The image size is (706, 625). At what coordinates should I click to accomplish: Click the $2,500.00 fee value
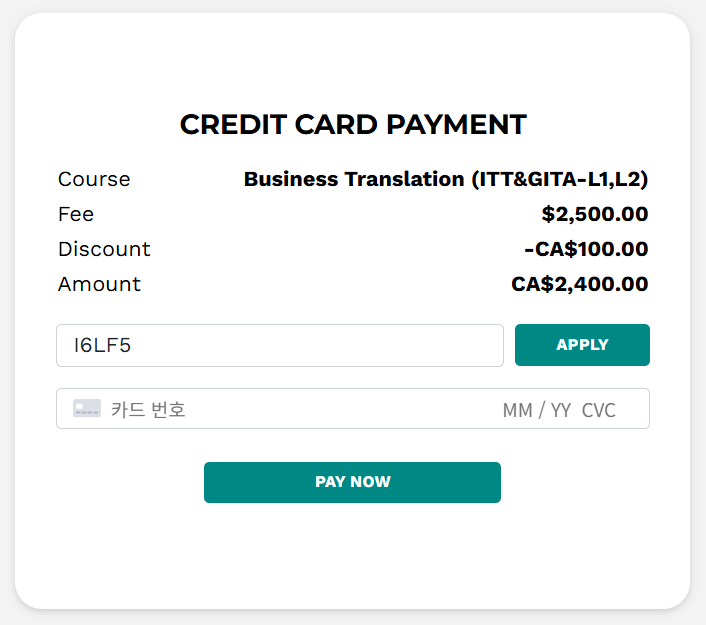595,214
